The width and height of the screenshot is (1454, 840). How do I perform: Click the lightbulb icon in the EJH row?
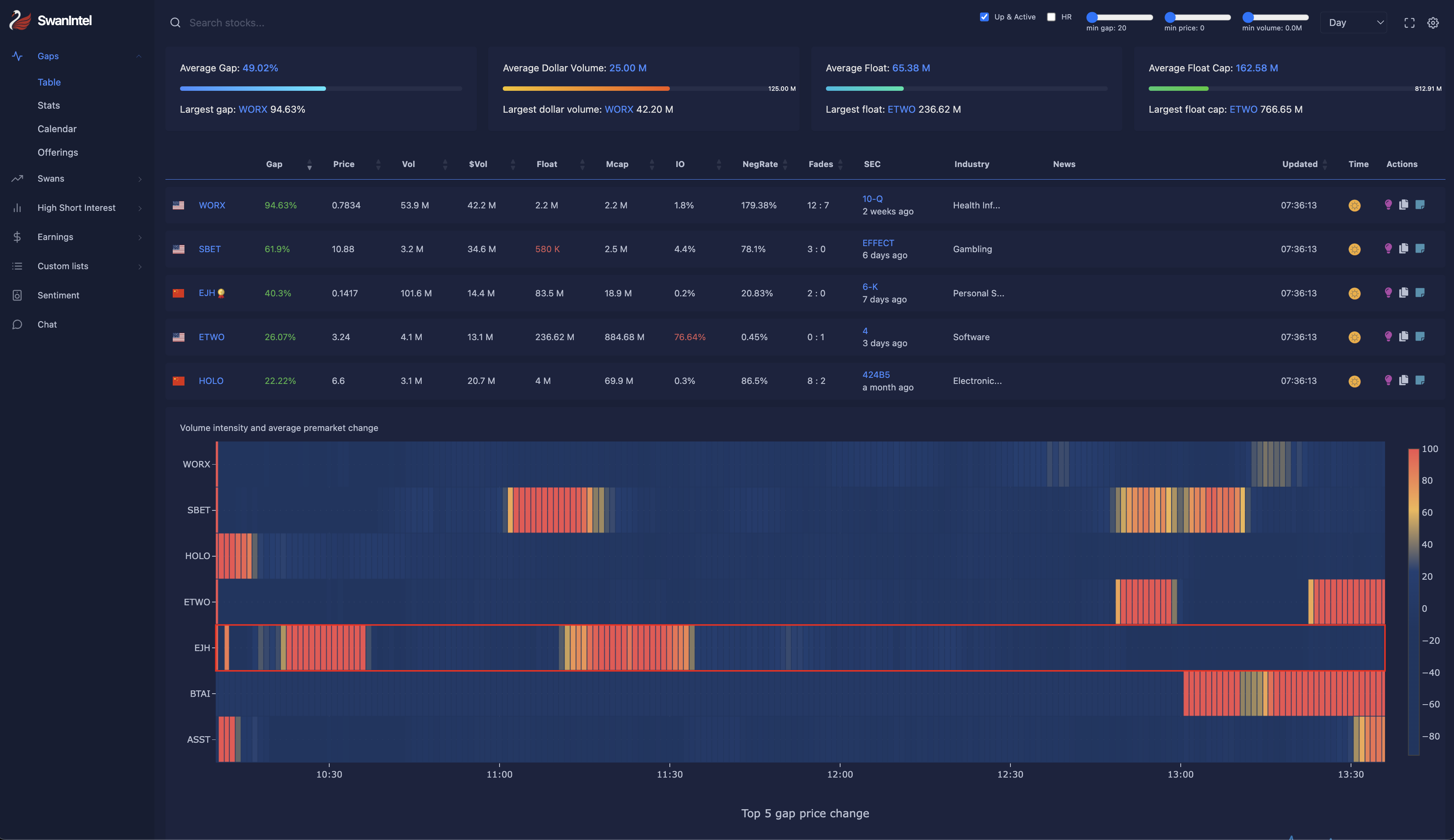1388,293
